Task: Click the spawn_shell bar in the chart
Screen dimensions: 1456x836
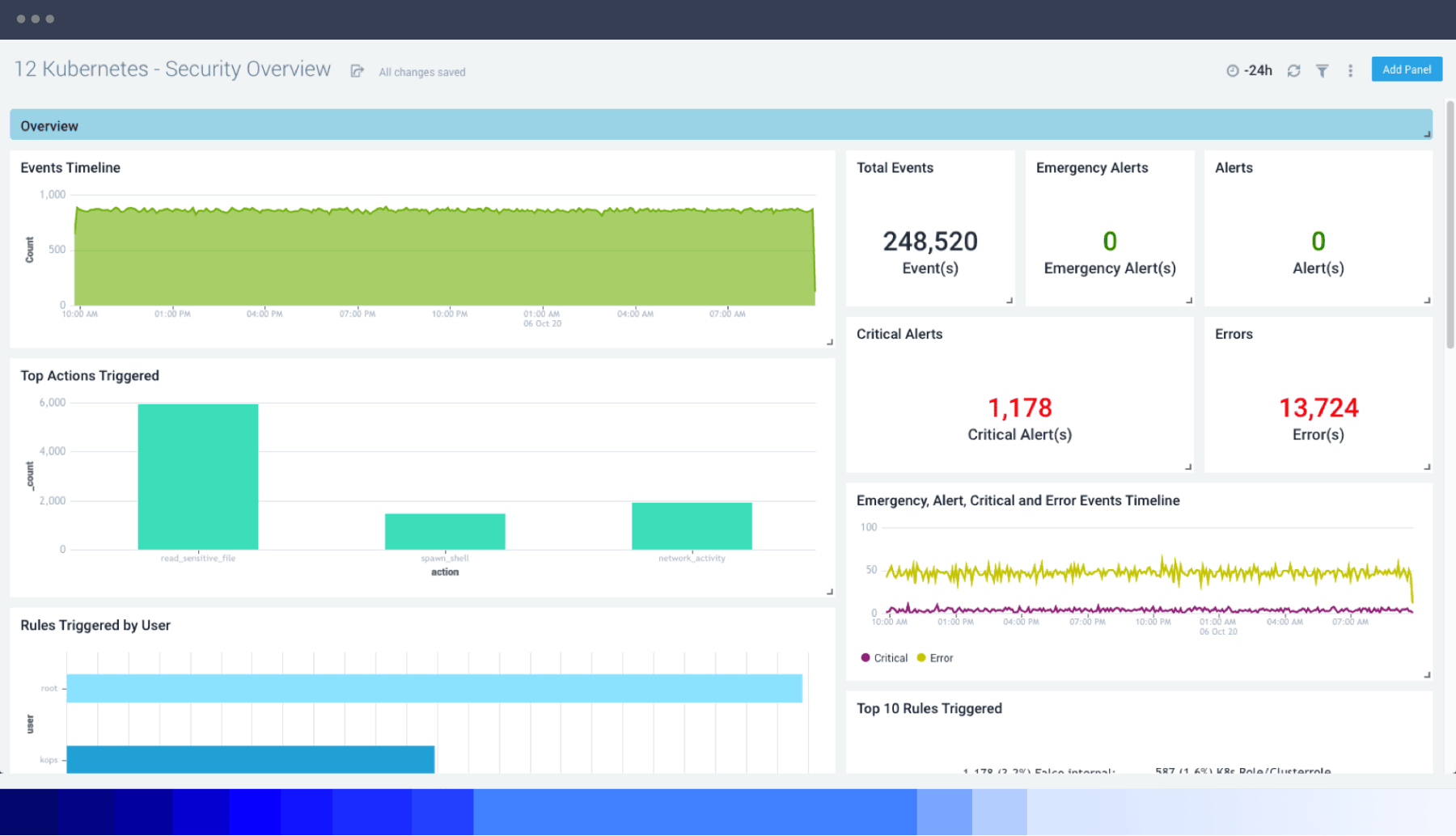Action: (445, 531)
